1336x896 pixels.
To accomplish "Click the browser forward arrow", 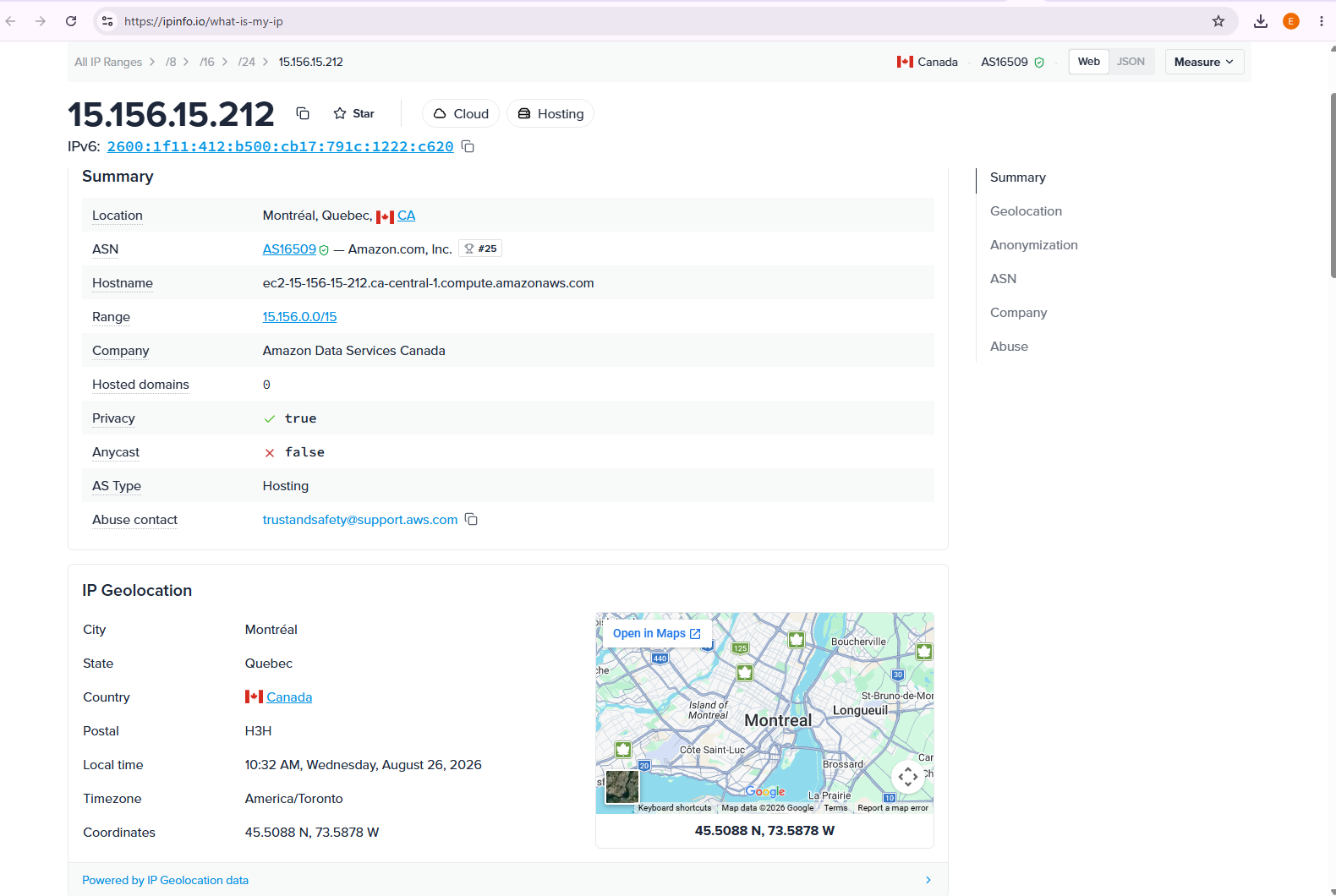I will pos(41,21).
